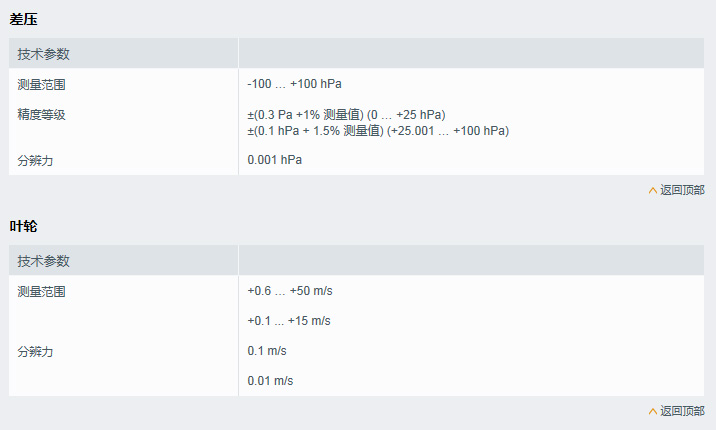Click 分辨力 label in the 叶轮 table
Image resolution: width=716 pixels, height=430 pixels.
pos(35,351)
